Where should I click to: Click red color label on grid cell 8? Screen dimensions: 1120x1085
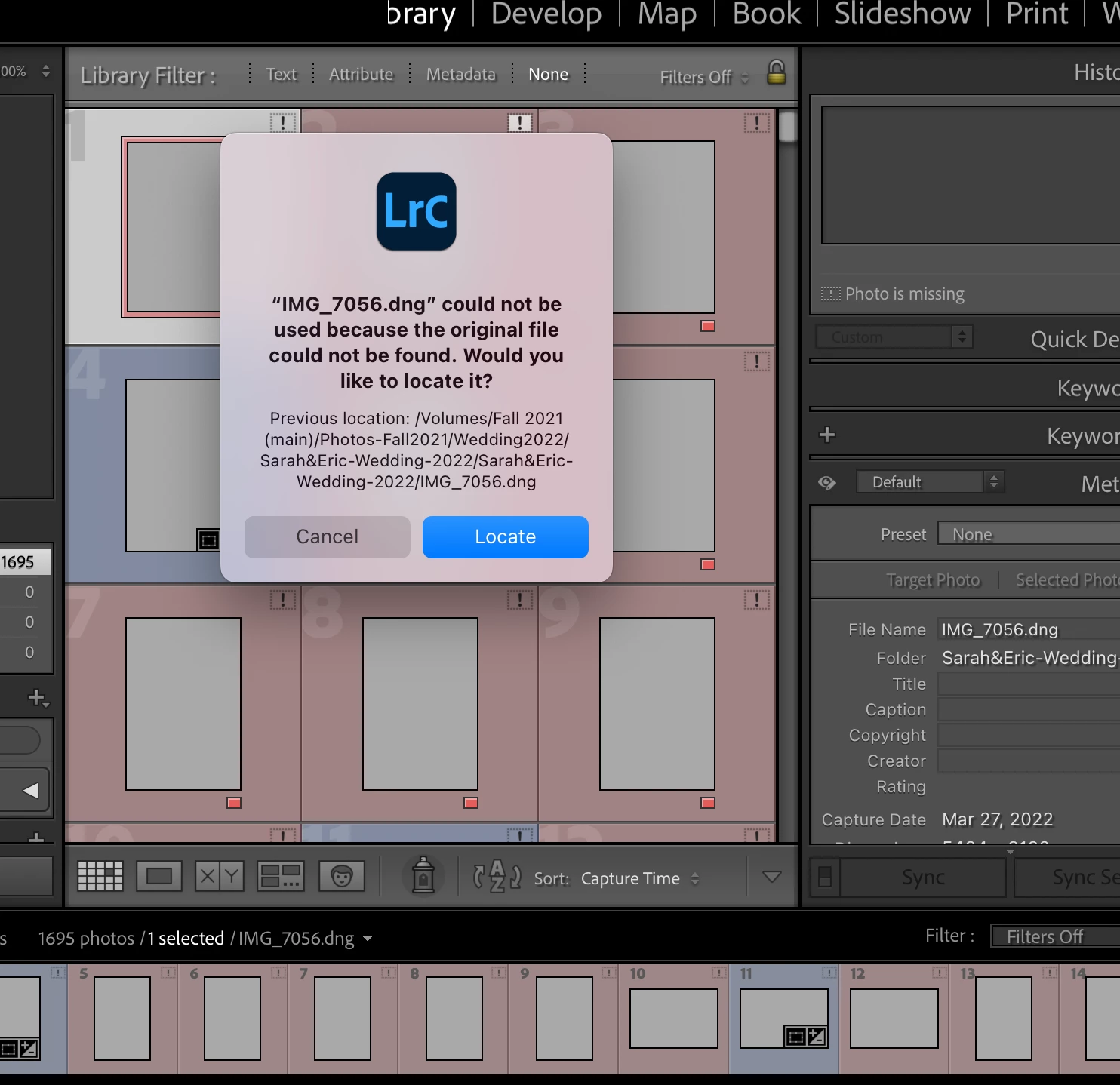point(471,803)
